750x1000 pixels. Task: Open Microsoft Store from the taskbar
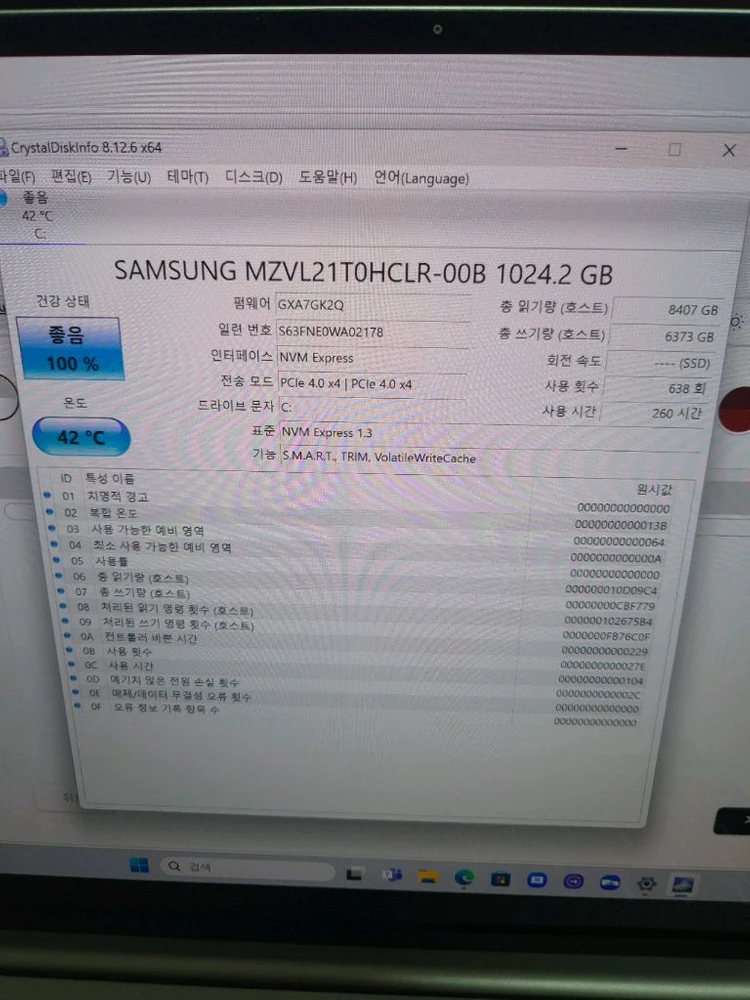500,879
